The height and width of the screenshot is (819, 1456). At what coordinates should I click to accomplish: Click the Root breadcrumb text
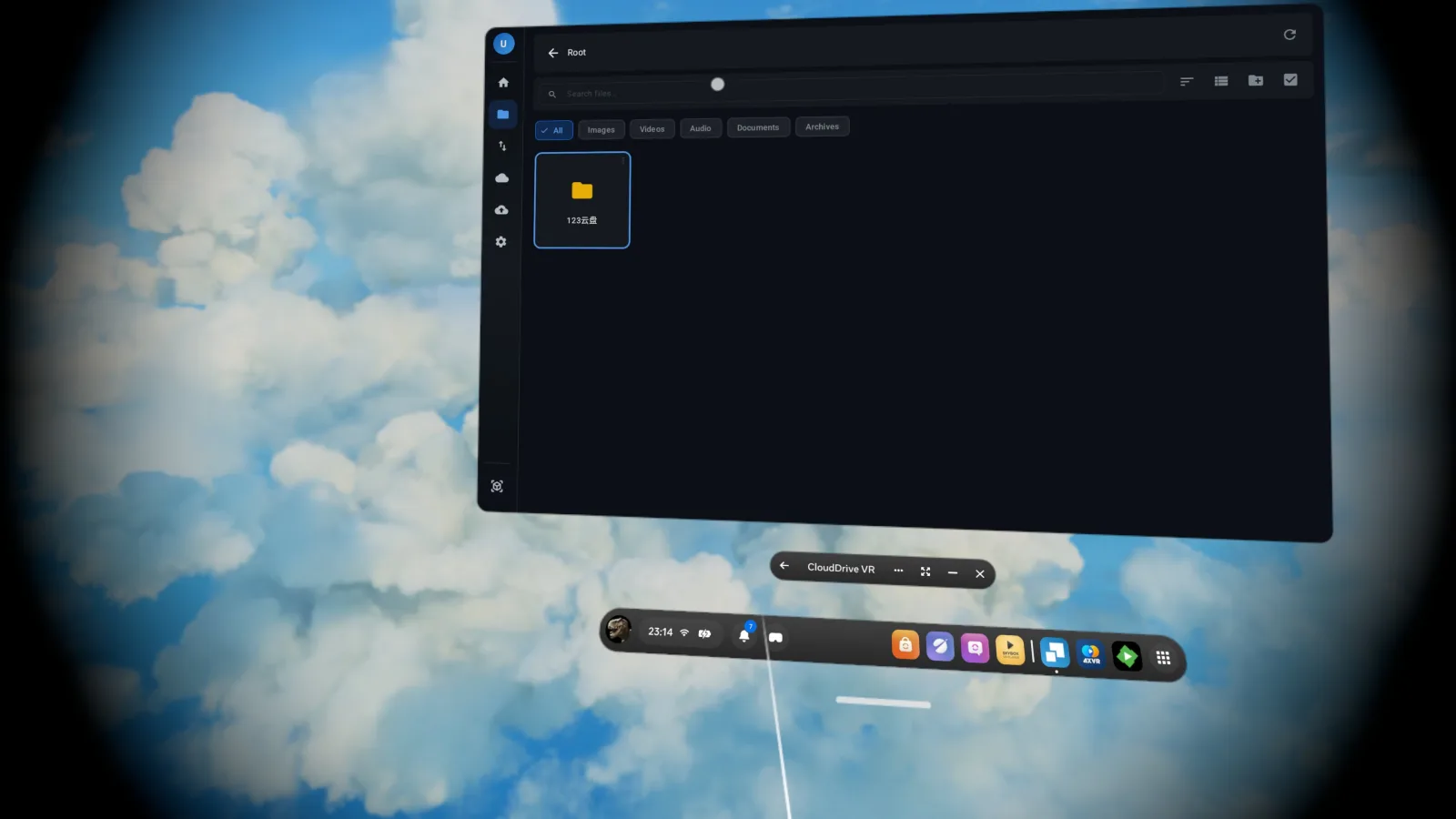click(577, 53)
